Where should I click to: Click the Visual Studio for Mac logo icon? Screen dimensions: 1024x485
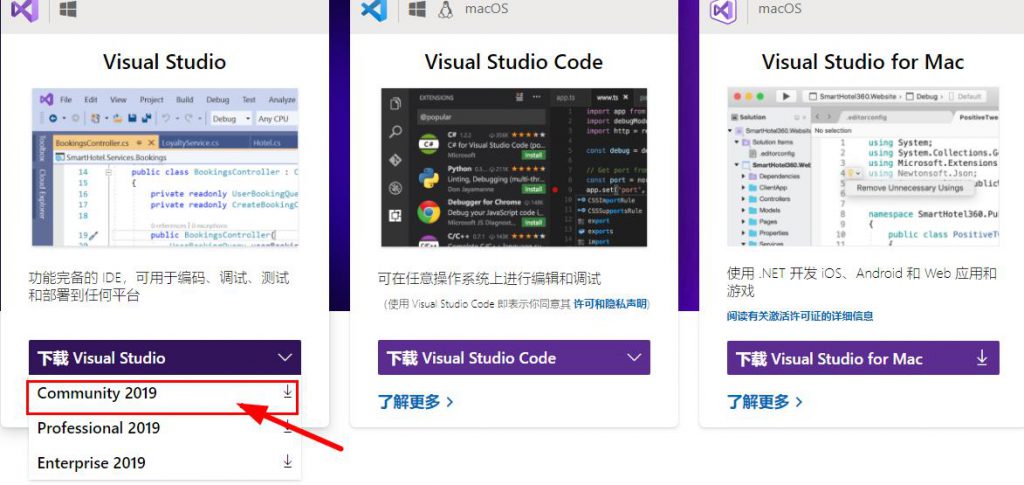(724, 11)
